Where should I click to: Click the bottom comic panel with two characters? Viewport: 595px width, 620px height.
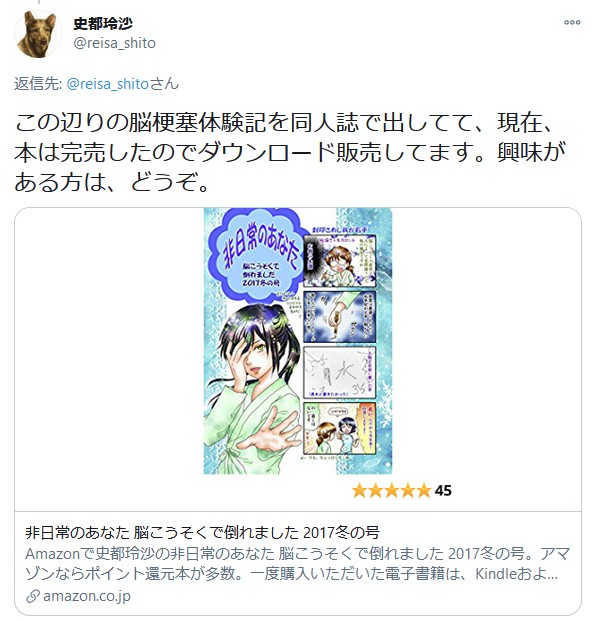click(x=340, y=428)
